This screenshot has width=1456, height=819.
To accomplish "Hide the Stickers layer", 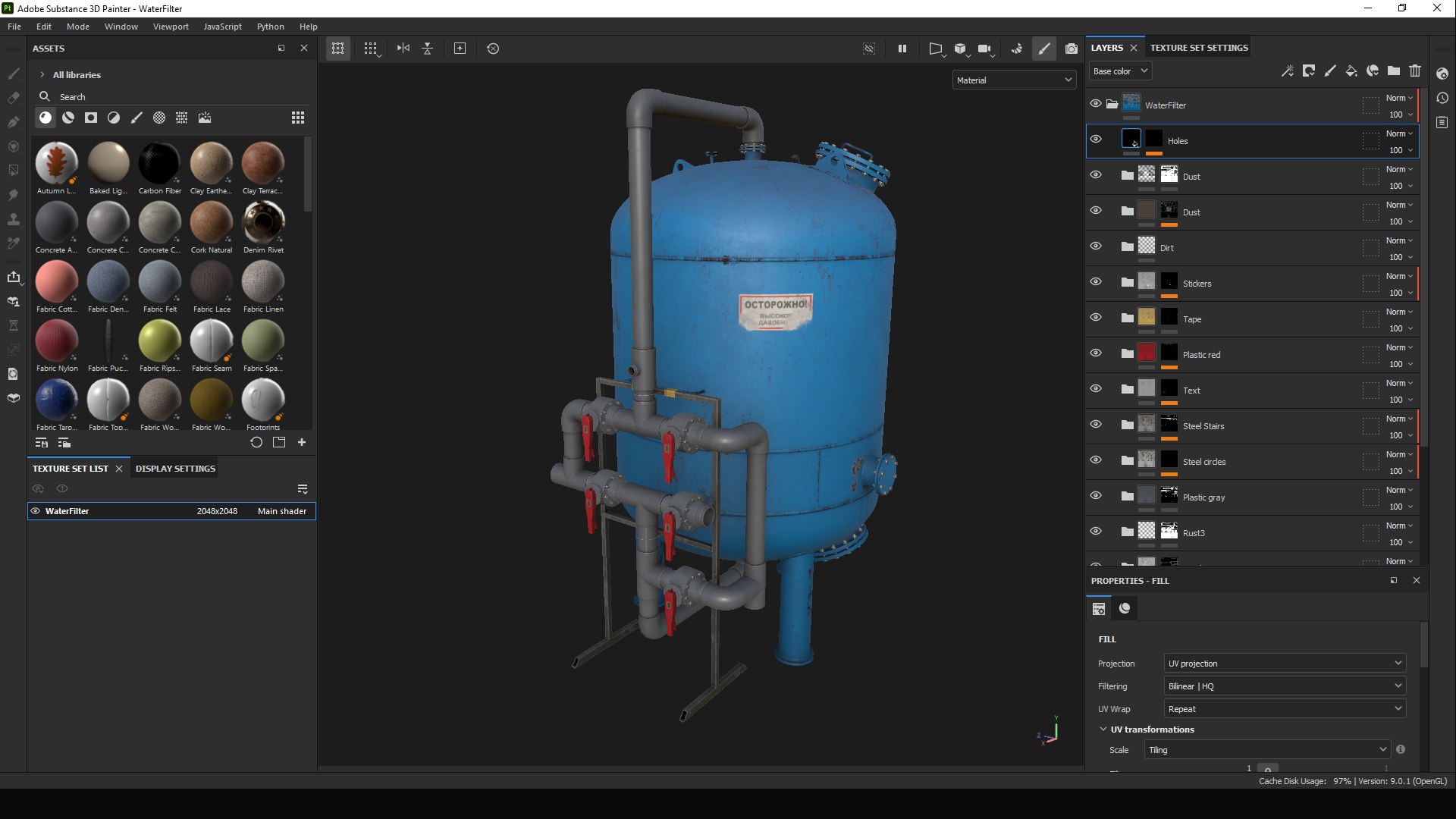I will (x=1096, y=282).
